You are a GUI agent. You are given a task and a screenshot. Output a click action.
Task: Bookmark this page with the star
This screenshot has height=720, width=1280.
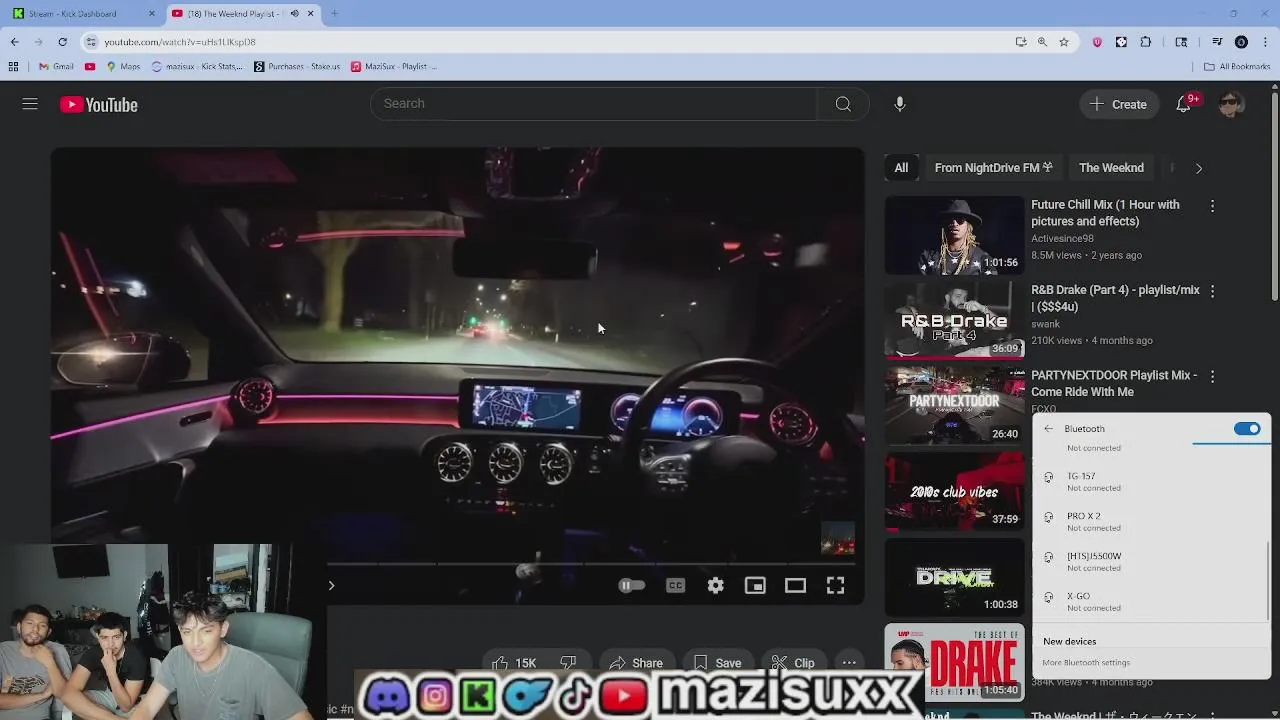tap(1064, 42)
